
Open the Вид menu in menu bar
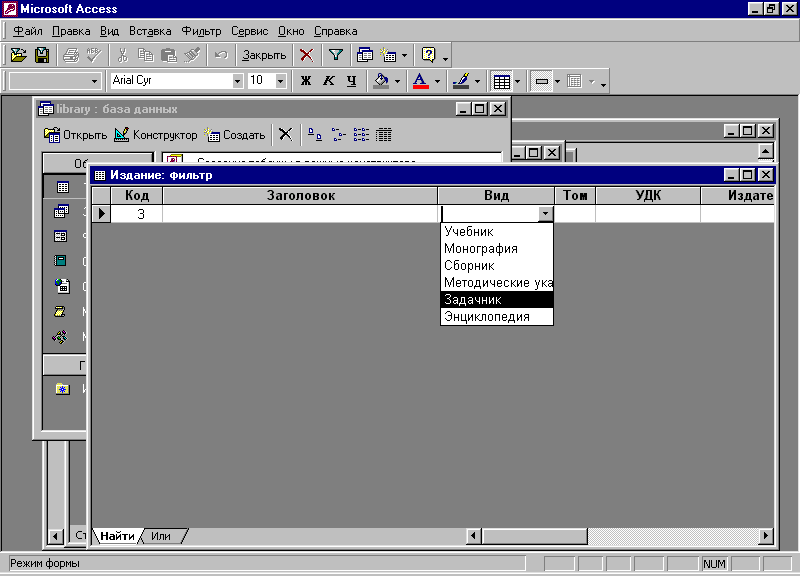(x=109, y=31)
